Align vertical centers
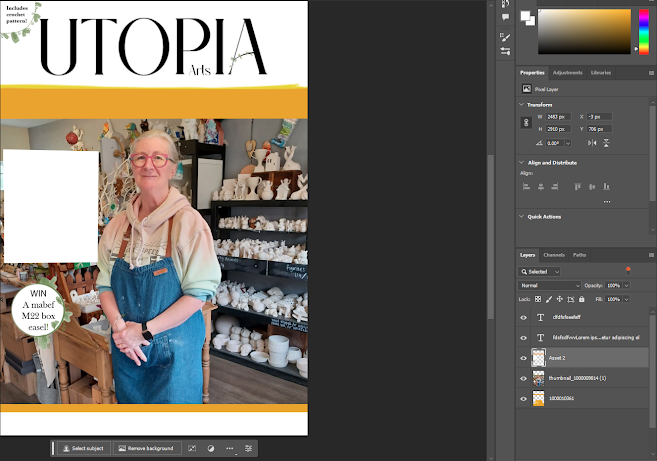The height and width of the screenshot is (461, 657). (x=592, y=186)
